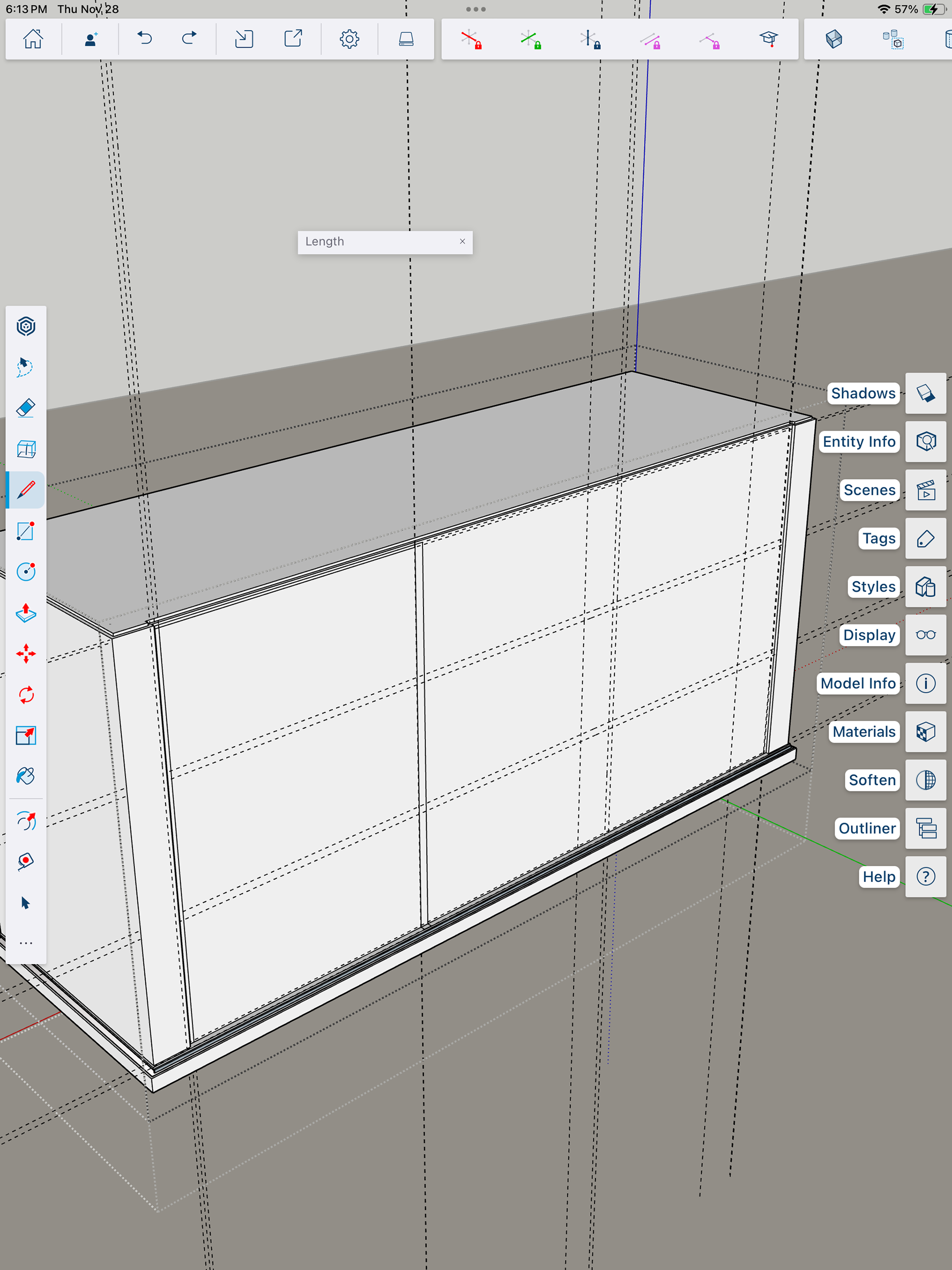Choose the Paint Bucket tool

pos(26,776)
